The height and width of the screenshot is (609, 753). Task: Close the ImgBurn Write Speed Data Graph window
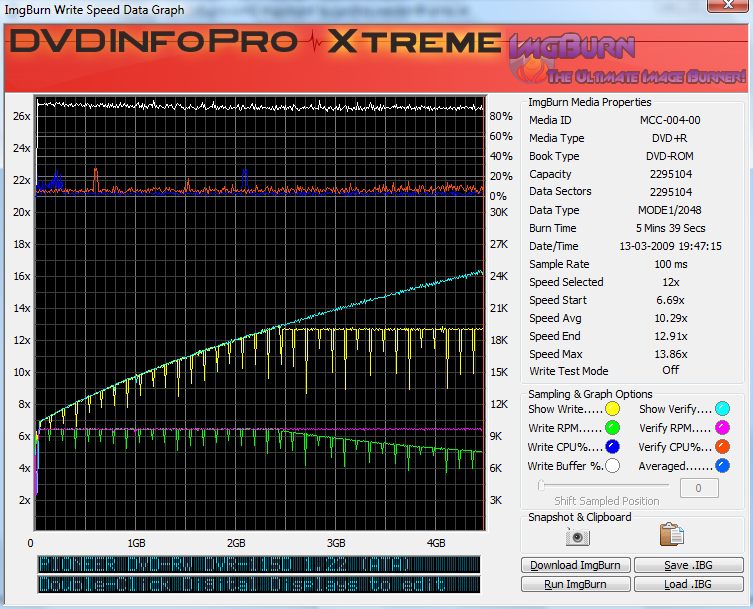click(x=728, y=5)
